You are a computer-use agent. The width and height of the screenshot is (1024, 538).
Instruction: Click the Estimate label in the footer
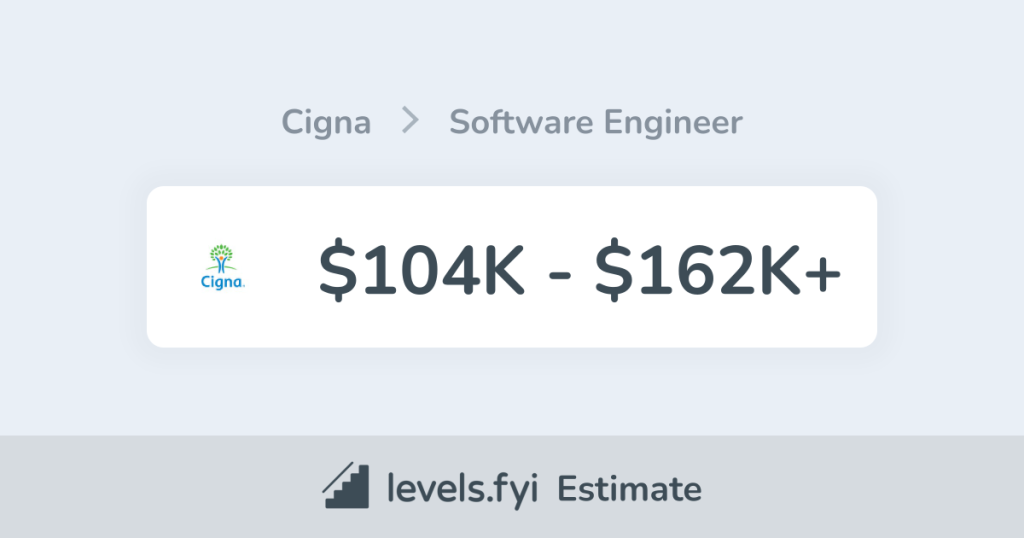629,489
